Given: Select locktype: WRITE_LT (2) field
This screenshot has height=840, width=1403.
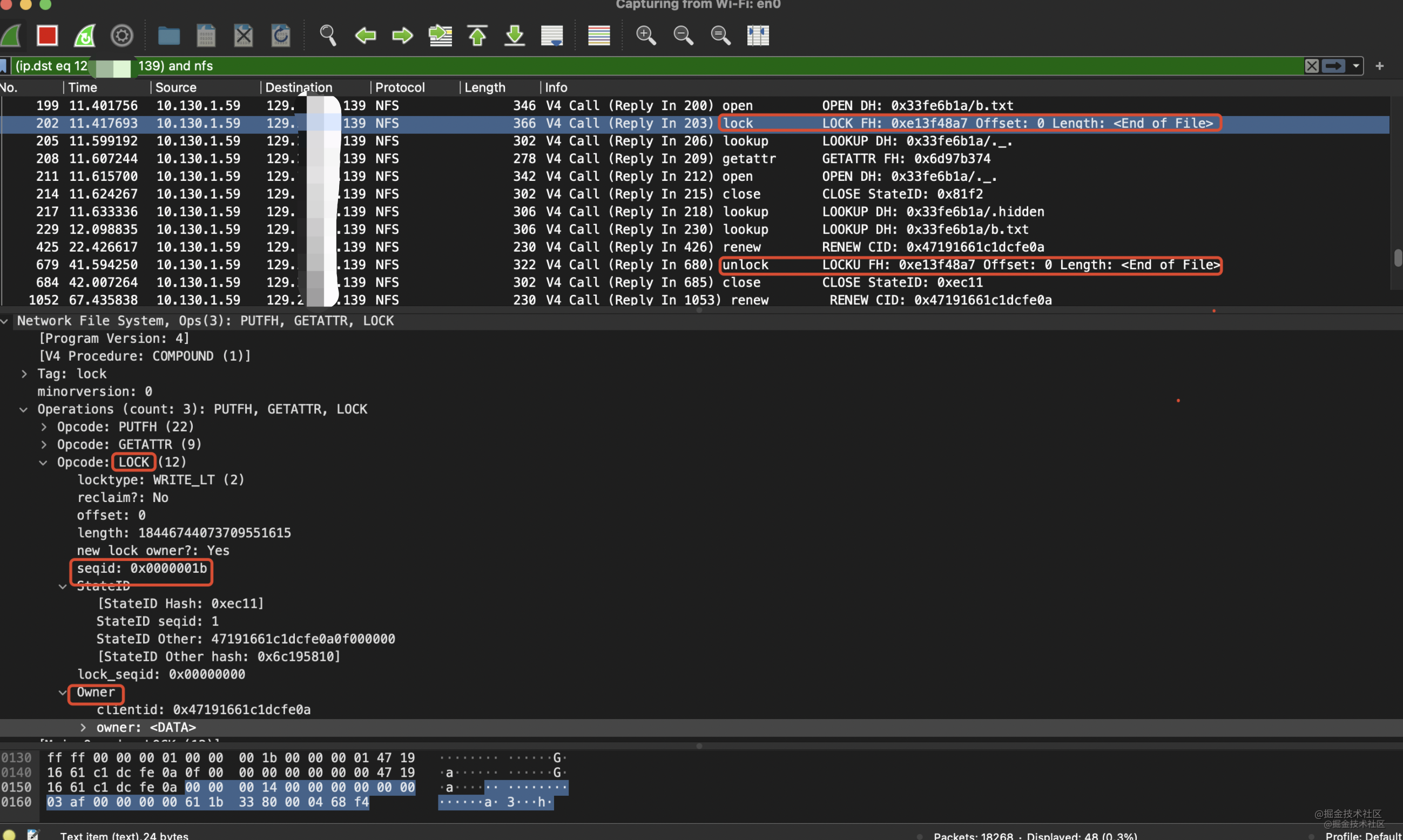Looking at the screenshot, I should (161, 480).
